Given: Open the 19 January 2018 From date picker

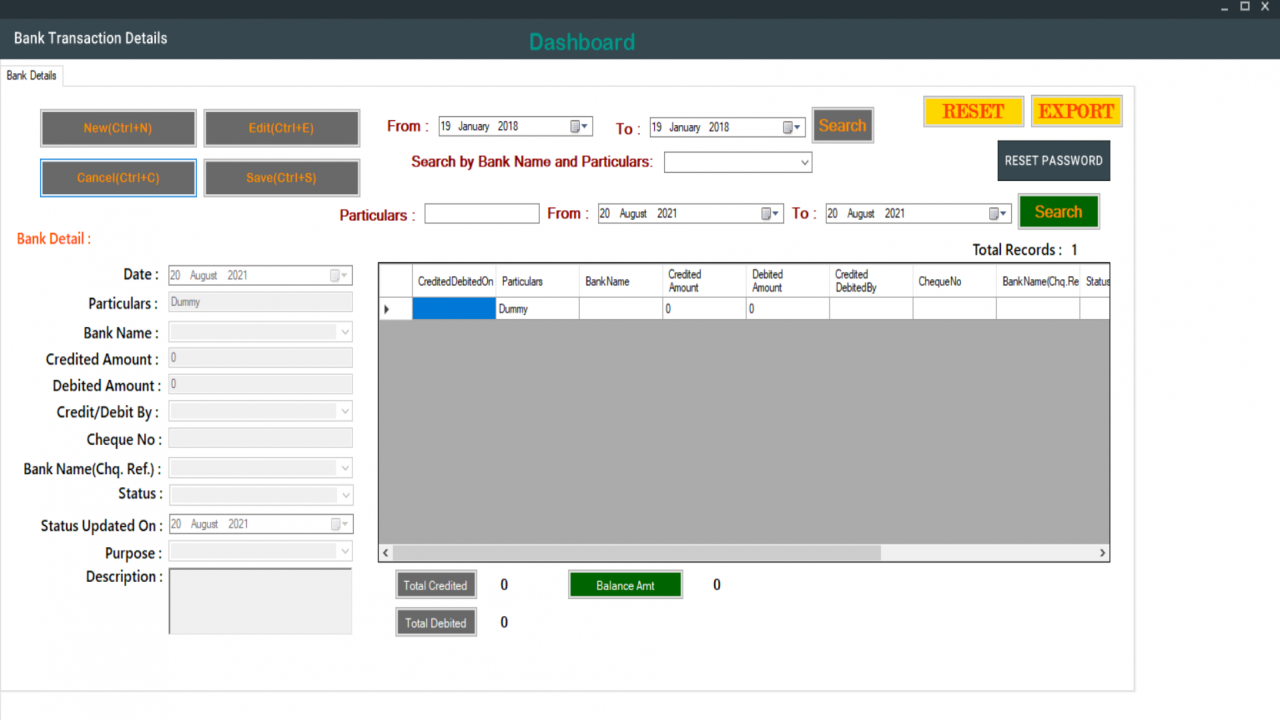Looking at the screenshot, I should tap(515, 127).
